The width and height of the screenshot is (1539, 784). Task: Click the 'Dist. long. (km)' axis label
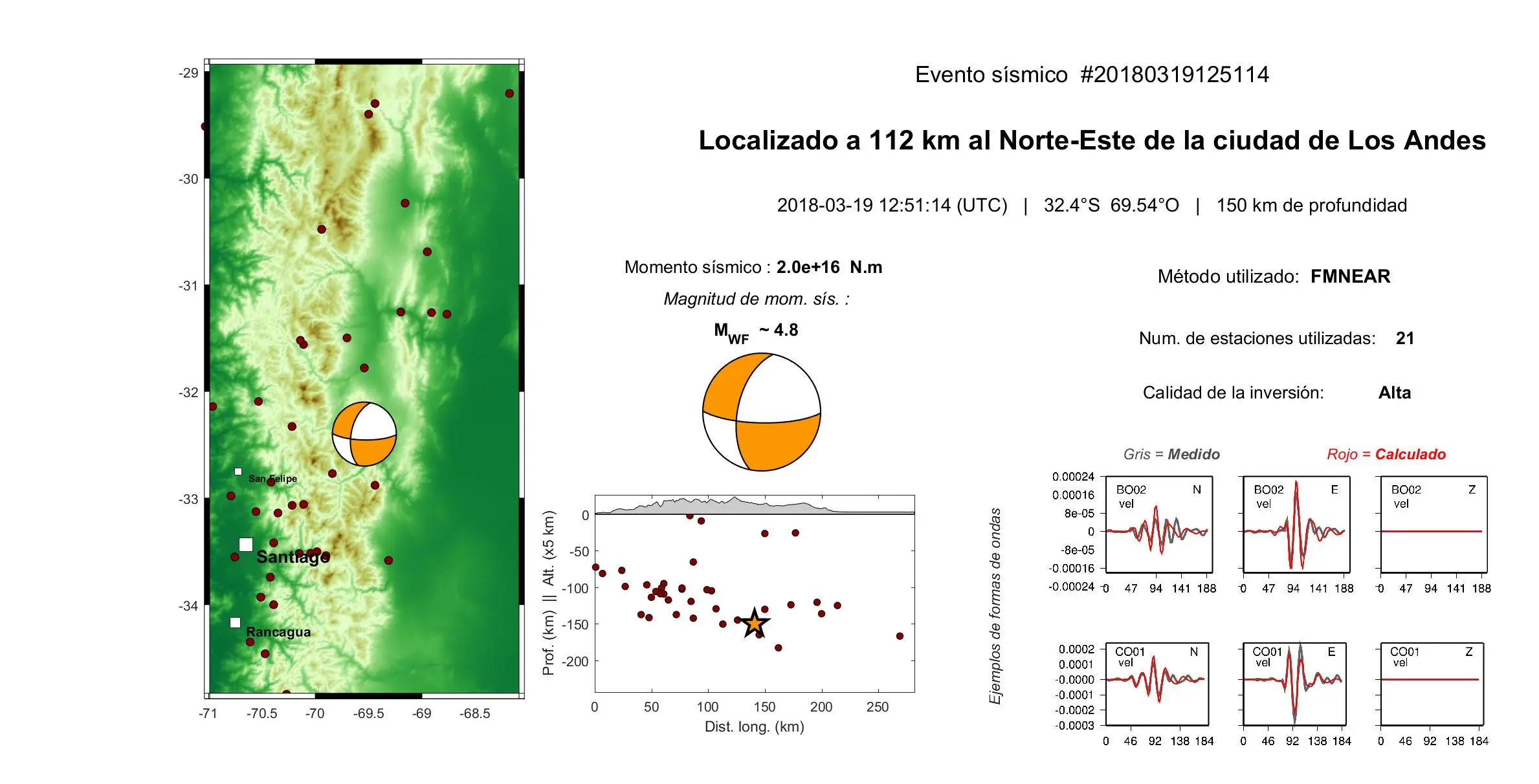(755, 726)
